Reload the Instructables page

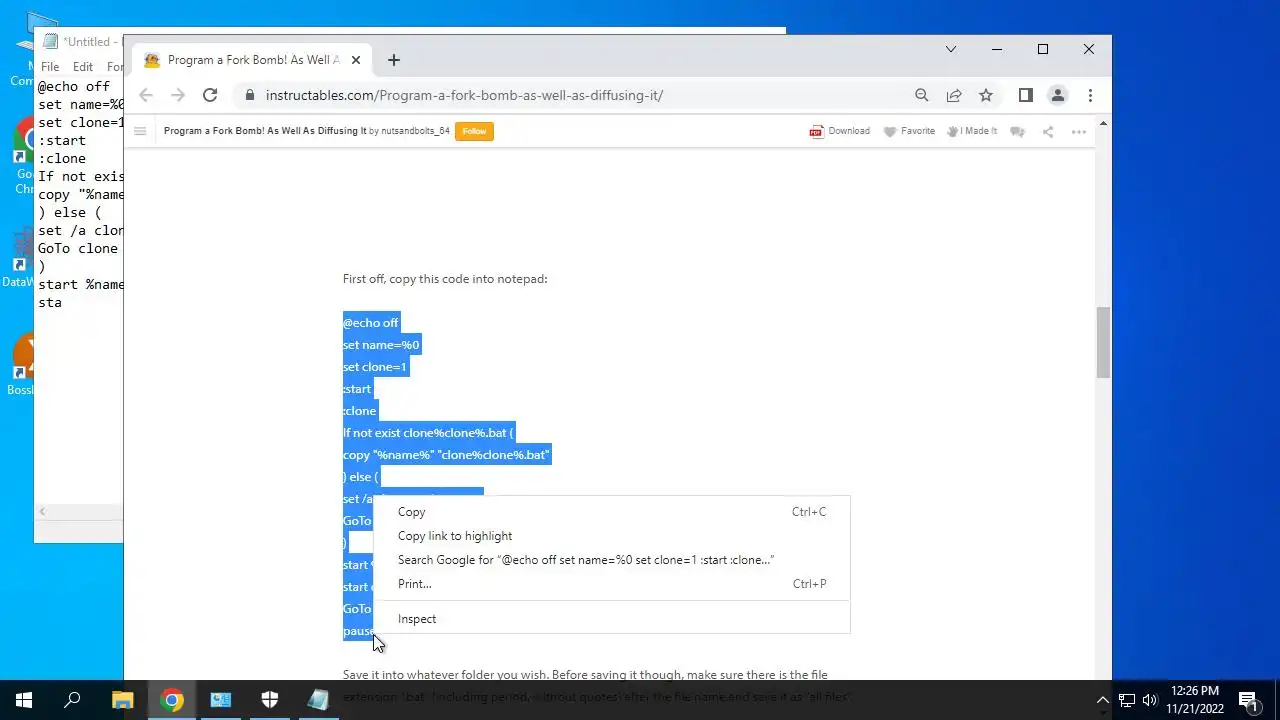point(210,95)
